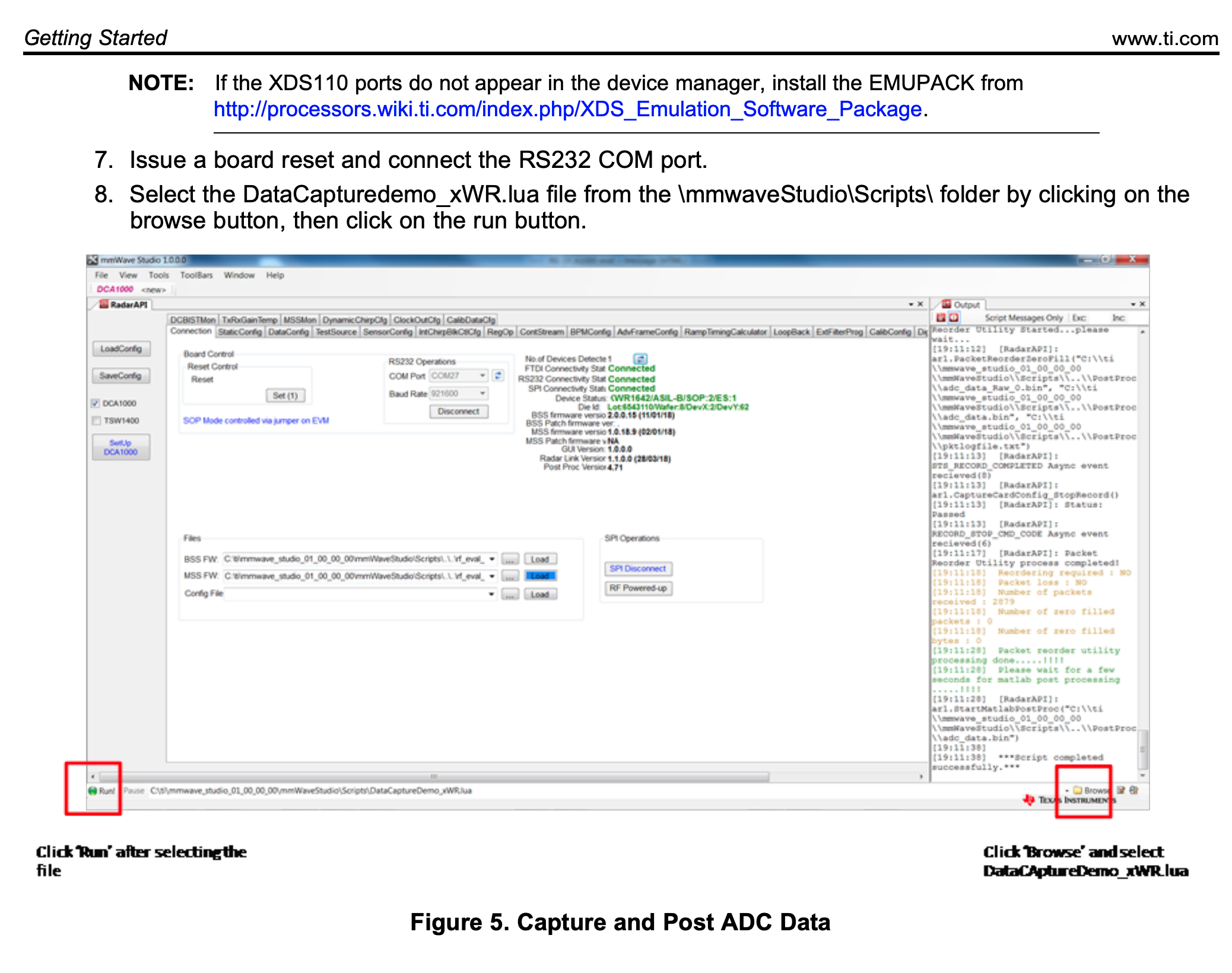Click highlighted Load button for MSS FW
This screenshot has width=1232, height=973.
tap(540, 576)
